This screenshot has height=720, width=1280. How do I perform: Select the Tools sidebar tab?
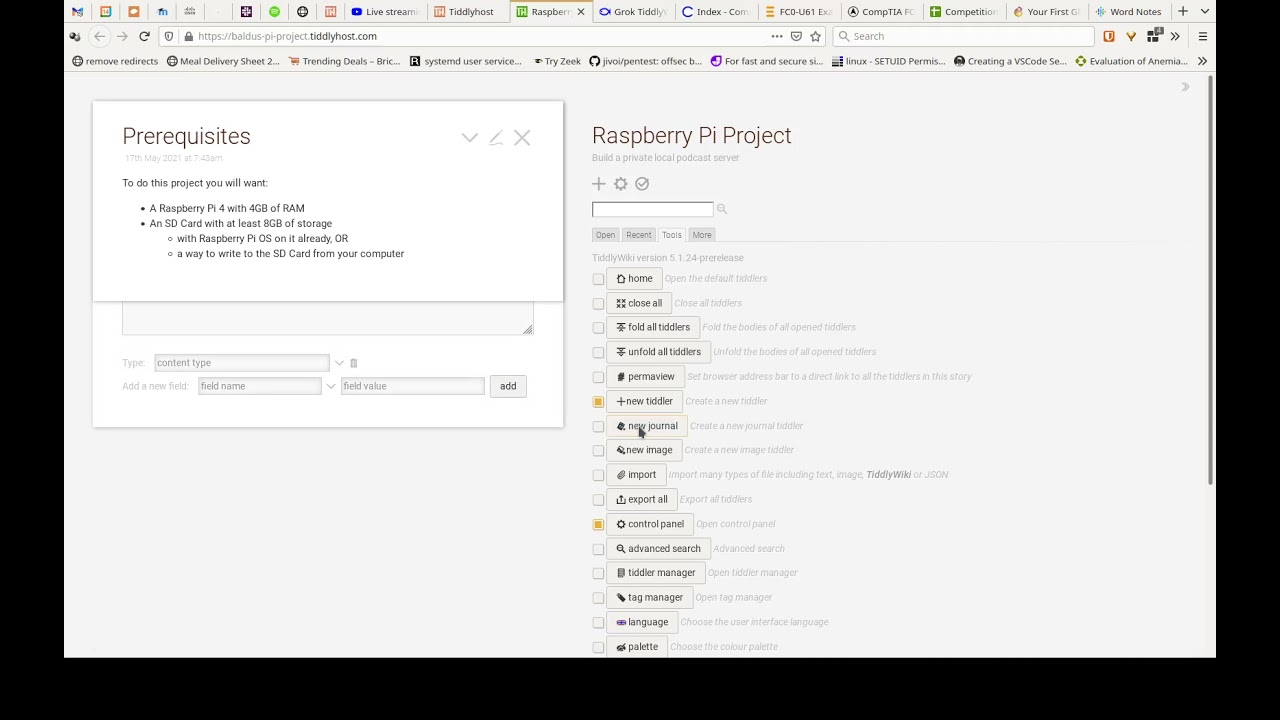pos(671,235)
